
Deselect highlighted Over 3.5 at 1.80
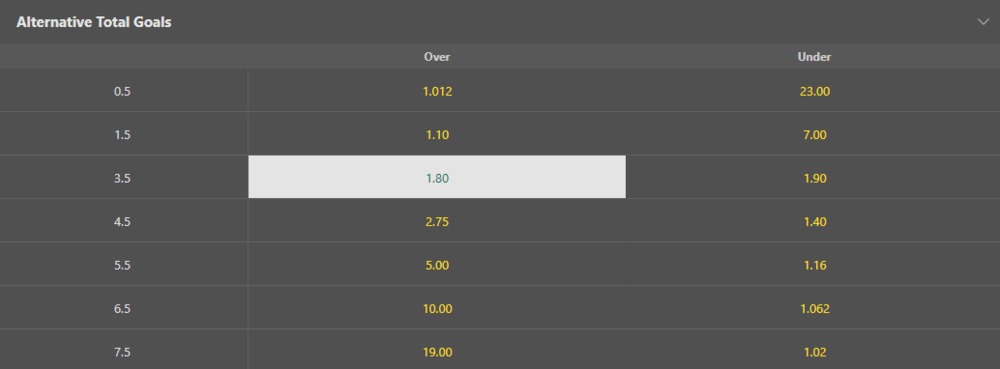tap(437, 178)
